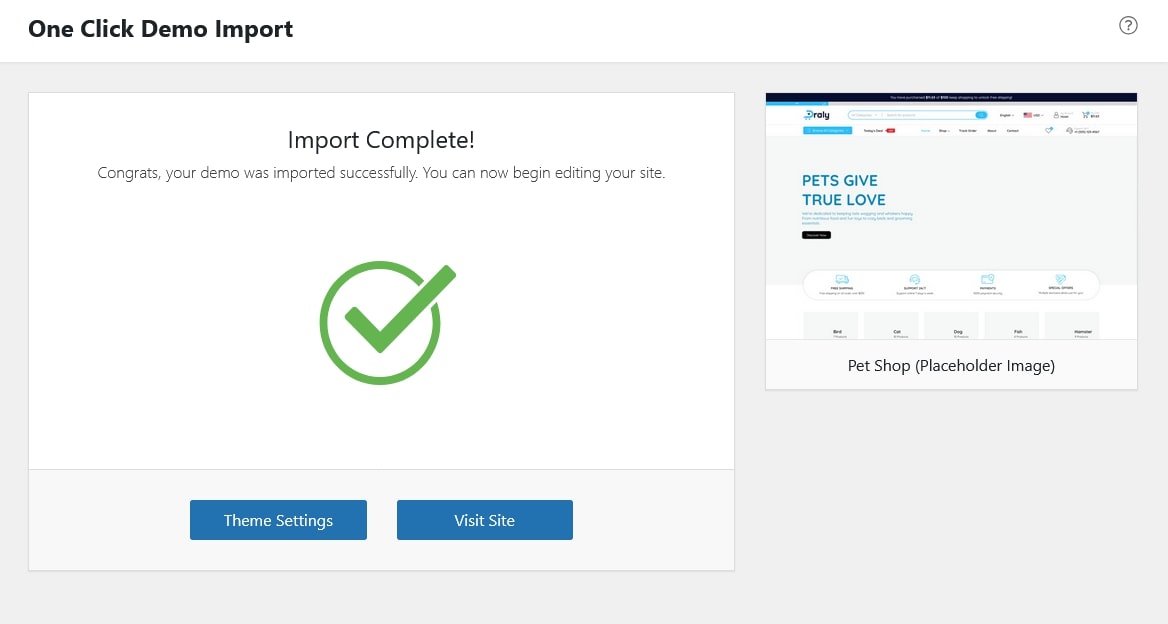Click the Support 24/7 headset icon
Image resolution: width=1168 pixels, height=624 pixels.
pyautogui.click(x=913, y=279)
